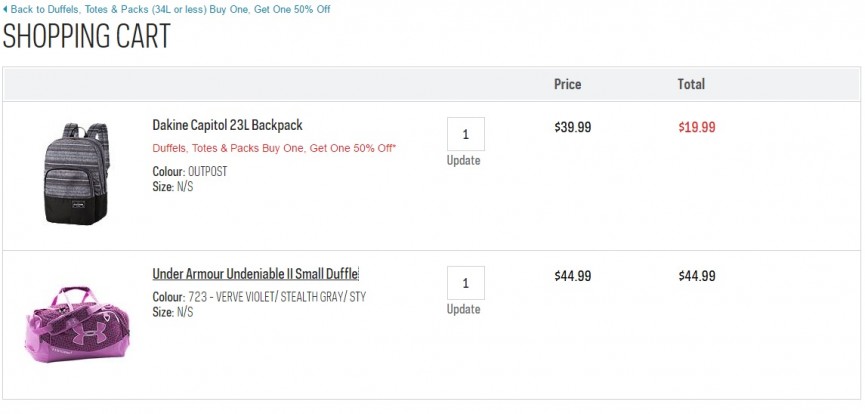Click the $39.99 backpack price
The height and width of the screenshot is (414, 865).
[x=573, y=128]
